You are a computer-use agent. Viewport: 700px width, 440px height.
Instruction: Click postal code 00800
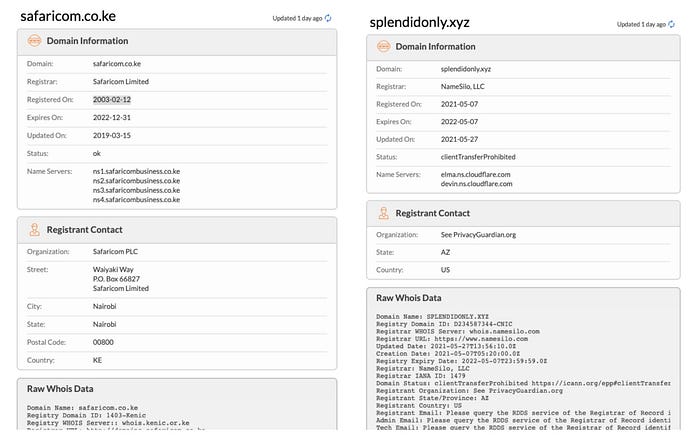[x=103, y=342]
